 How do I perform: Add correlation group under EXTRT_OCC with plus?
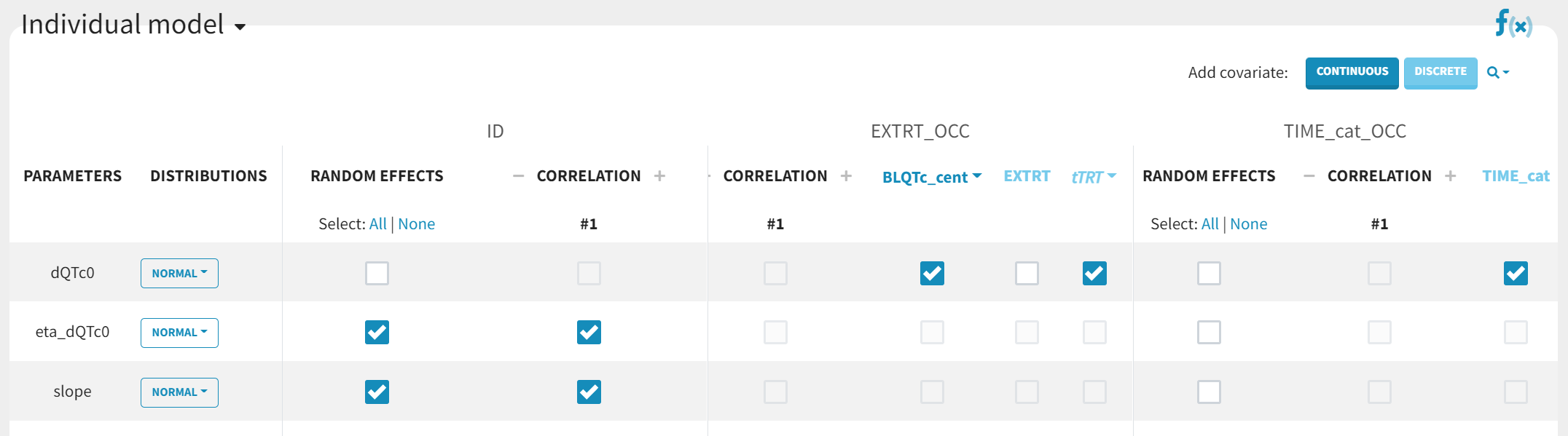(x=846, y=176)
